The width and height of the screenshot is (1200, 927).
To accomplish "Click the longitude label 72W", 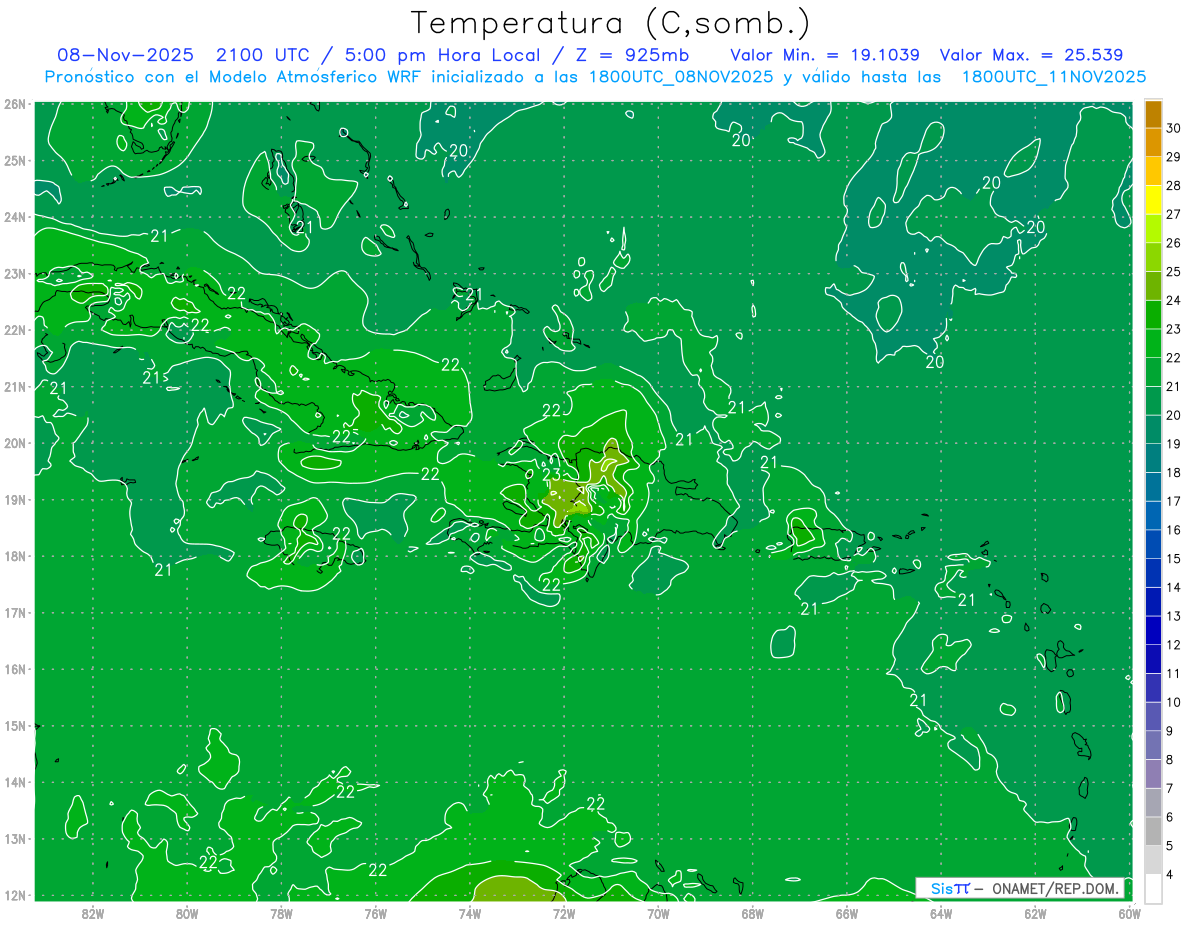I will tap(564, 912).
